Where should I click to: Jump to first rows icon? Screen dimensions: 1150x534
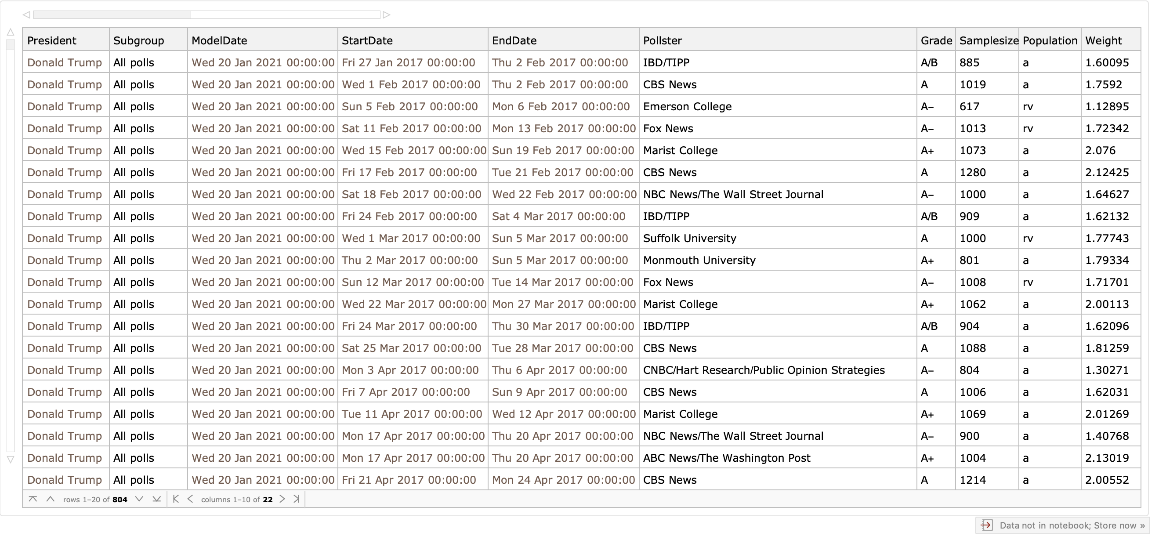33,499
